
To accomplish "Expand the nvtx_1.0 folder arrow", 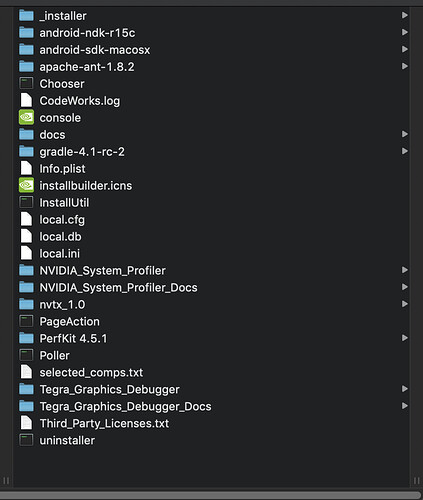I will (x=405, y=304).
